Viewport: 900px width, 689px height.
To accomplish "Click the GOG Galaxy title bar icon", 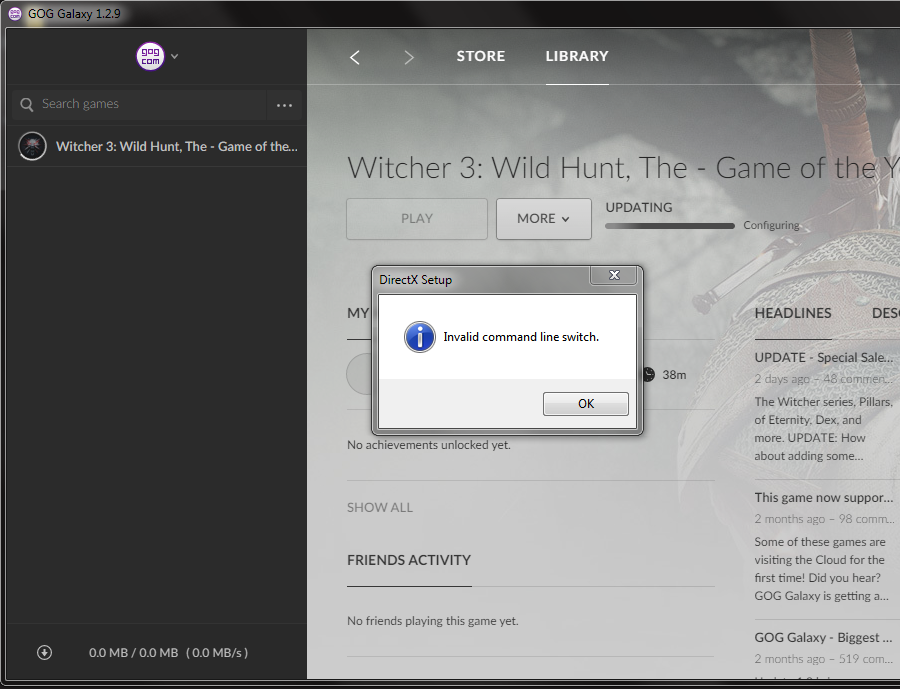I will tap(15, 13).
